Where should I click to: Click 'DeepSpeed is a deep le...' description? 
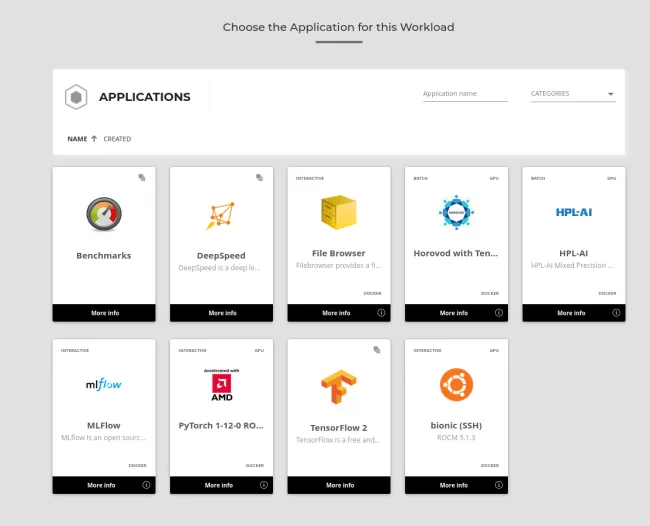point(219,268)
